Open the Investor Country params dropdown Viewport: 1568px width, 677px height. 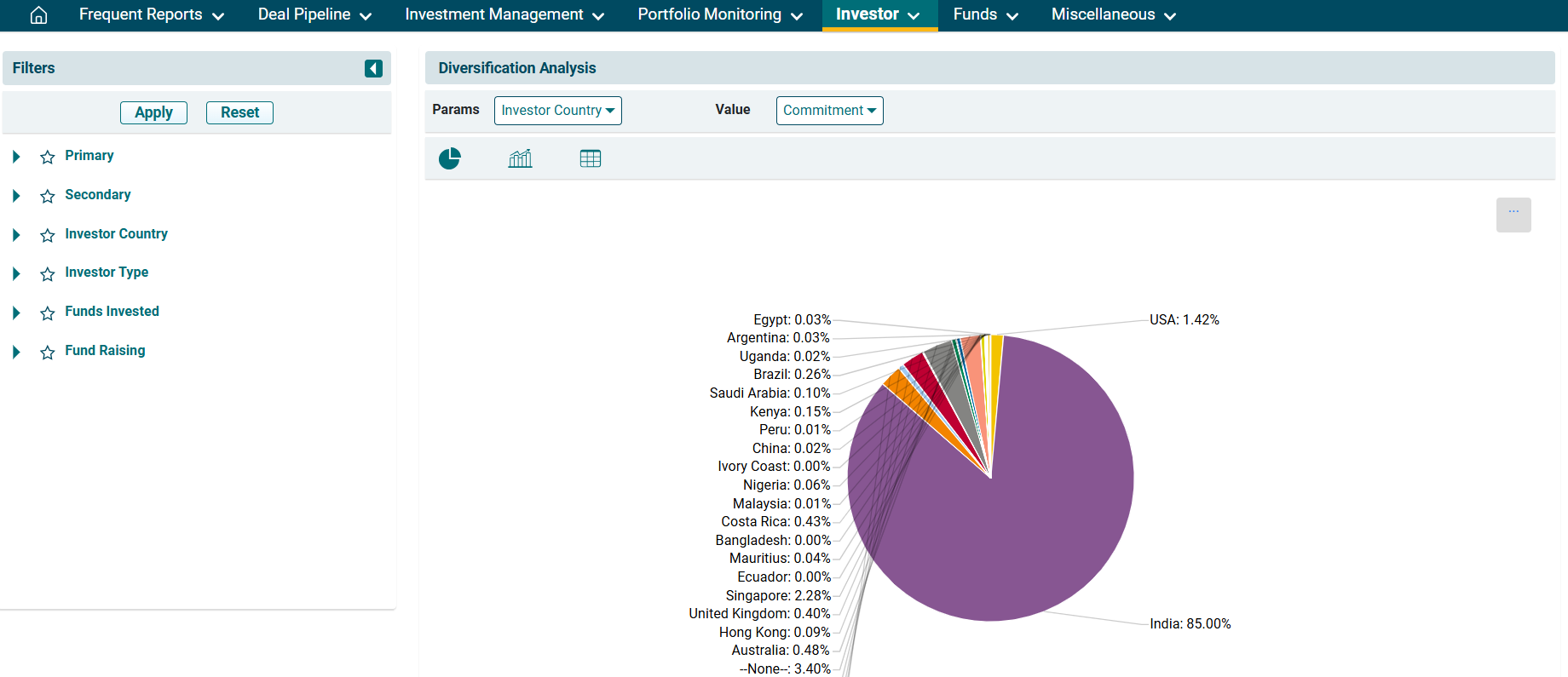tap(557, 111)
